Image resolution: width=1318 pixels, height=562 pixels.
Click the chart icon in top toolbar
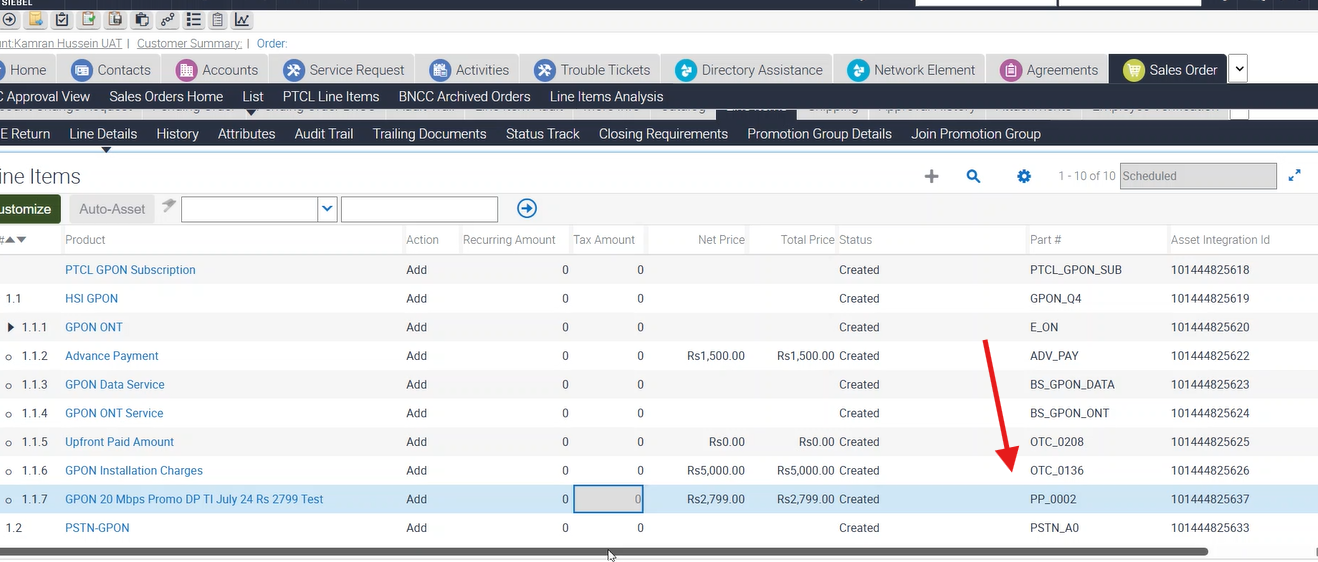(x=242, y=19)
